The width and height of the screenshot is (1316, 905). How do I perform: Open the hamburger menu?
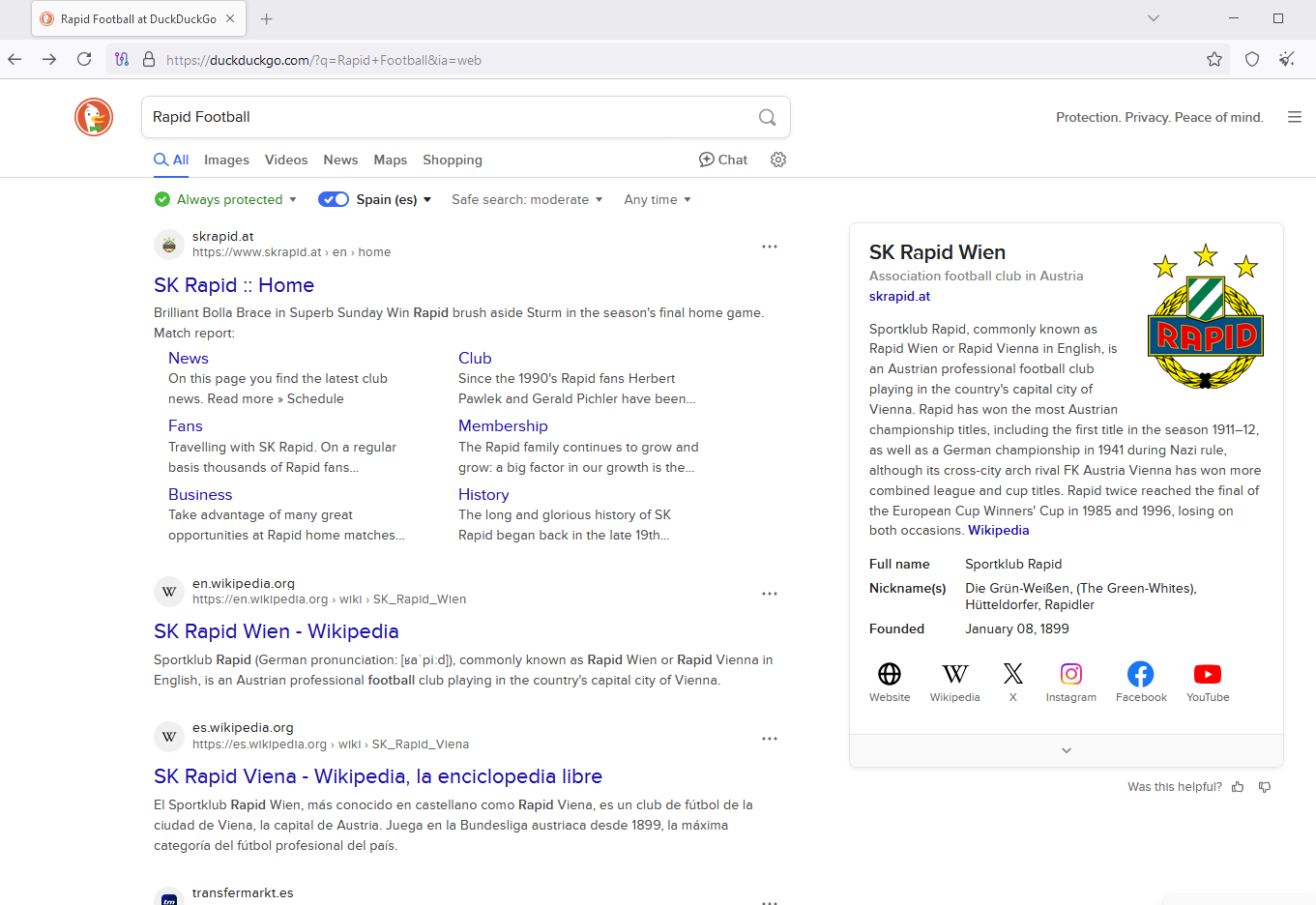1295,117
